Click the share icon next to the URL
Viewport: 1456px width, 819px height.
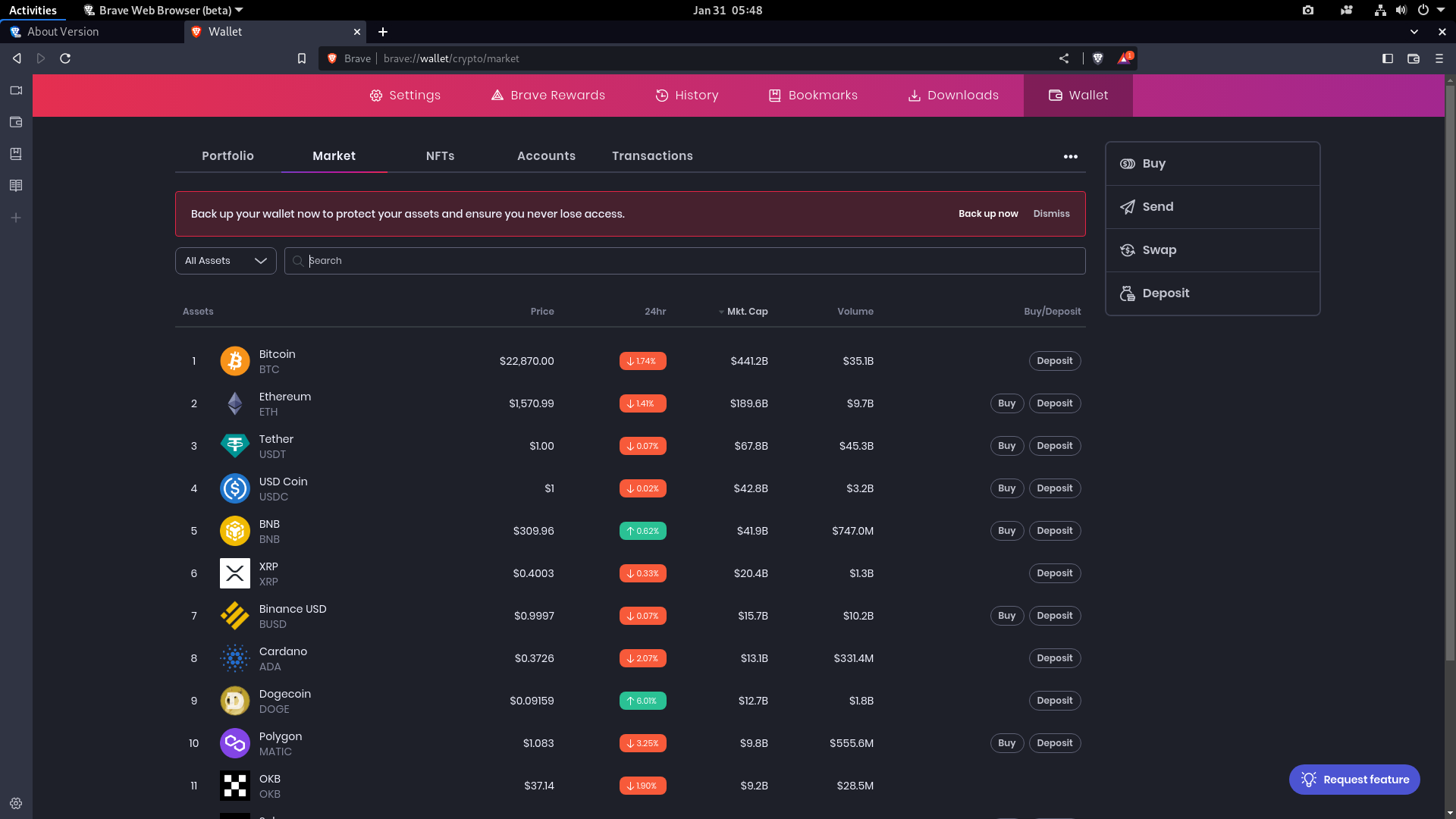pos(1064,58)
